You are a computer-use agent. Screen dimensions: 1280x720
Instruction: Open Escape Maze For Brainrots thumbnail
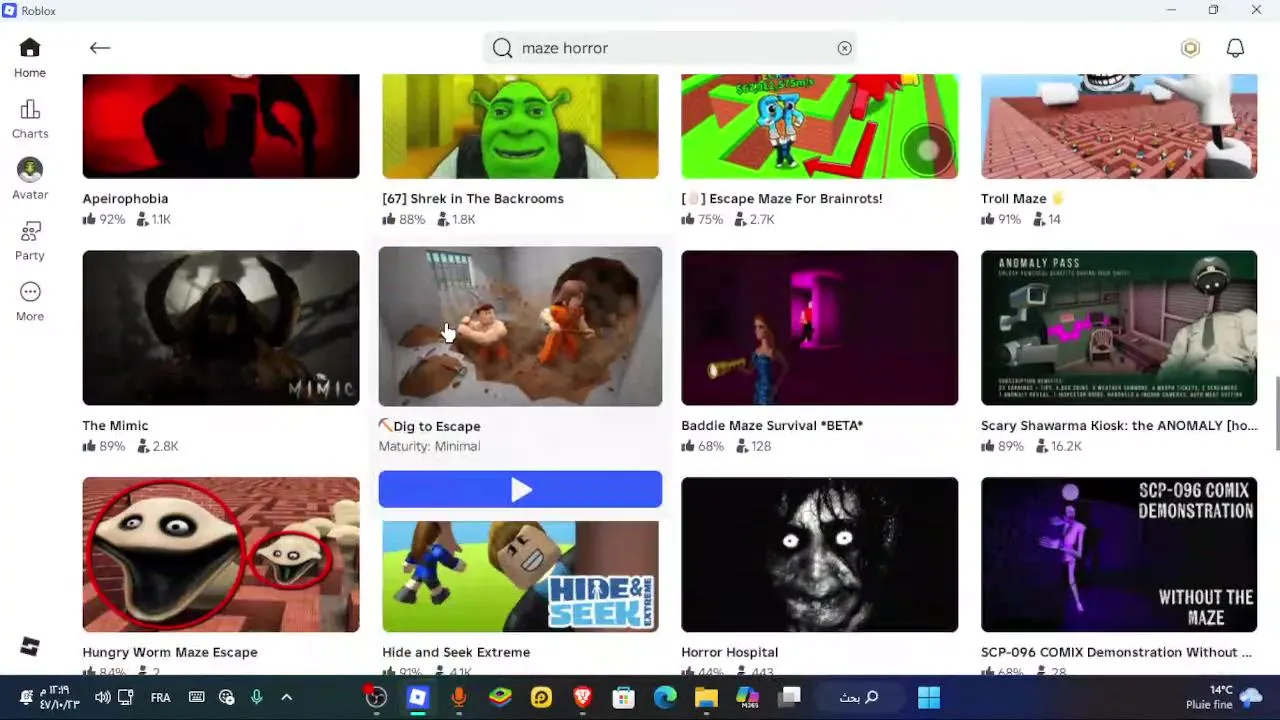click(x=820, y=126)
